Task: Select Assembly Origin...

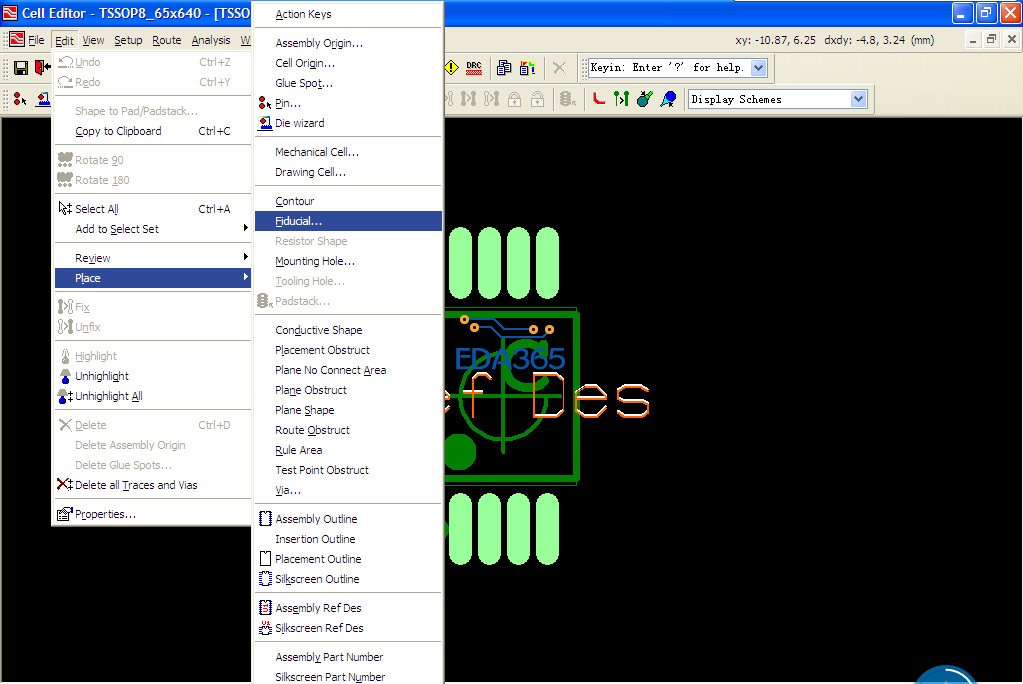Action: pyautogui.click(x=348, y=43)
